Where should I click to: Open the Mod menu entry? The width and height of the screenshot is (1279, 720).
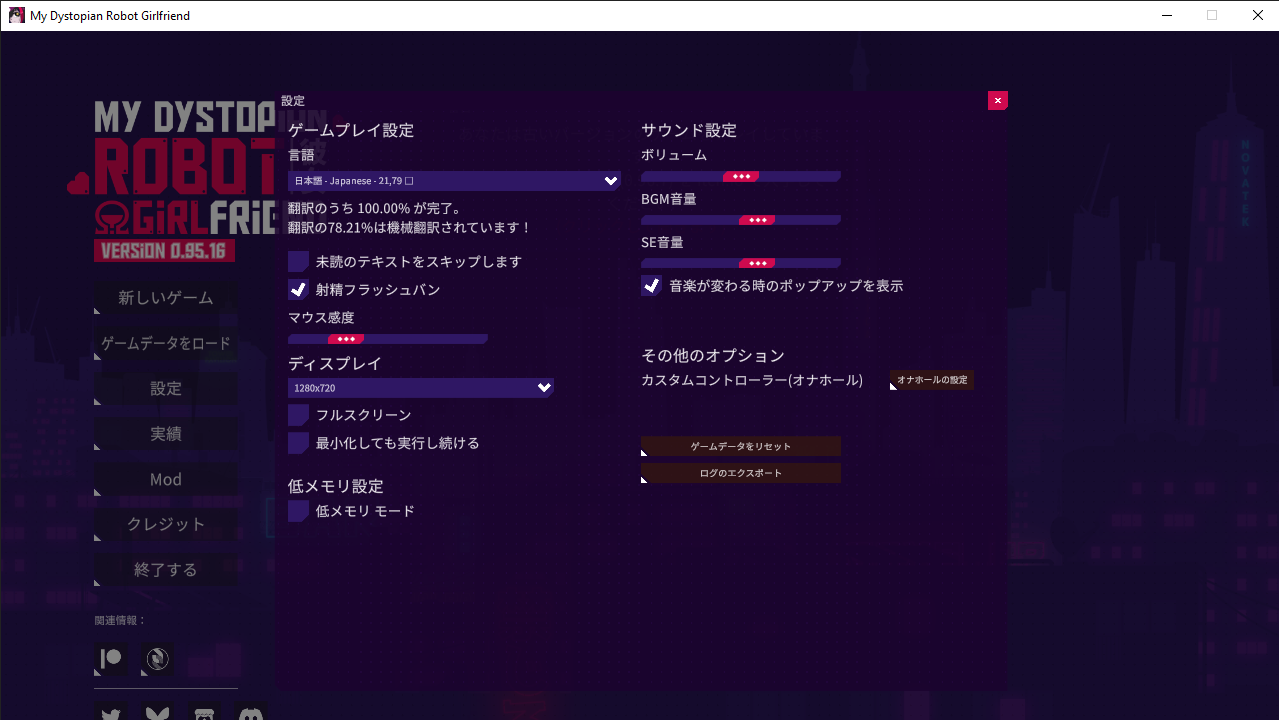tap(166, 479)
